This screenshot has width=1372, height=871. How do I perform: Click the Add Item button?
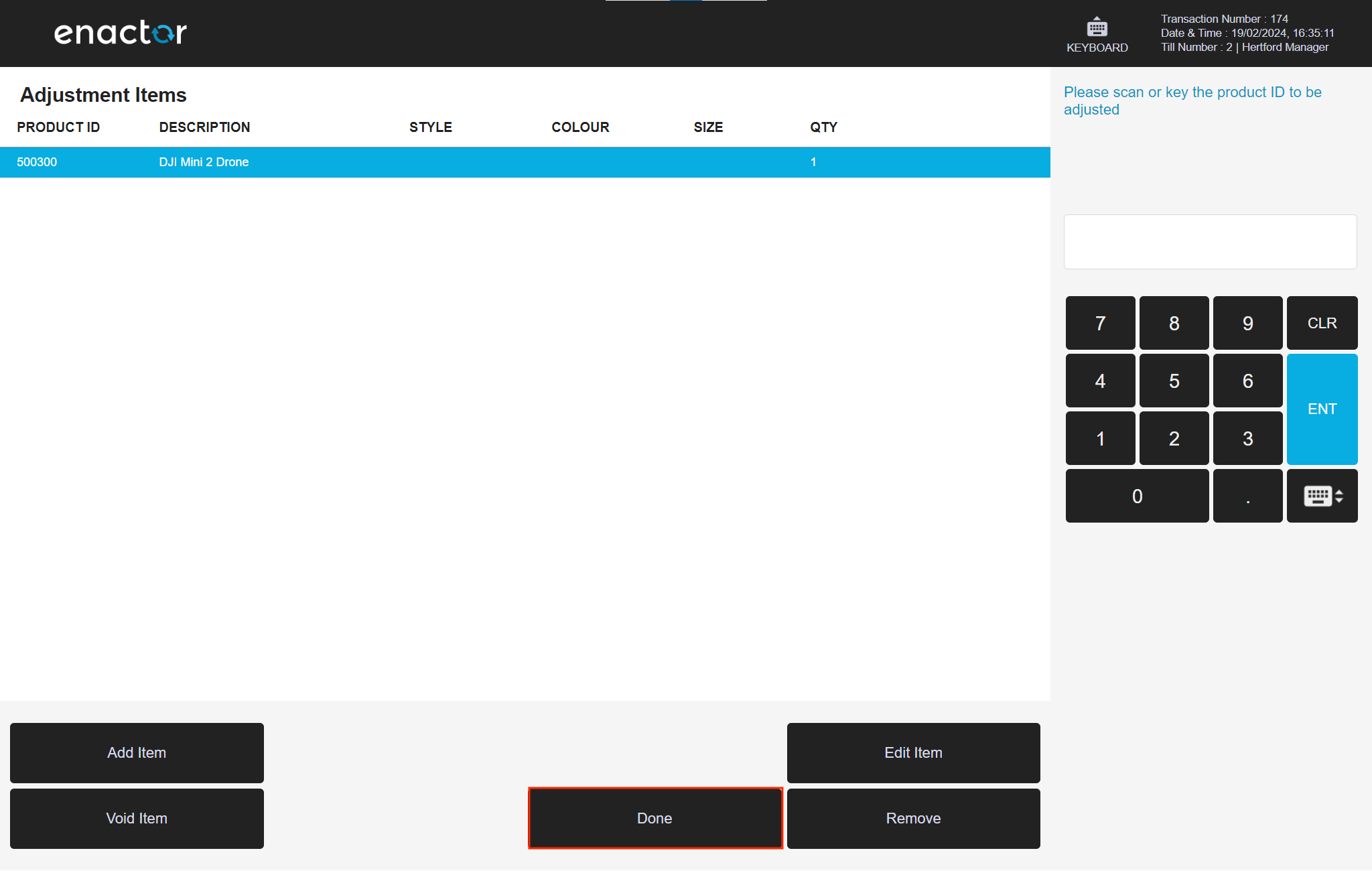tap(137, 752)
